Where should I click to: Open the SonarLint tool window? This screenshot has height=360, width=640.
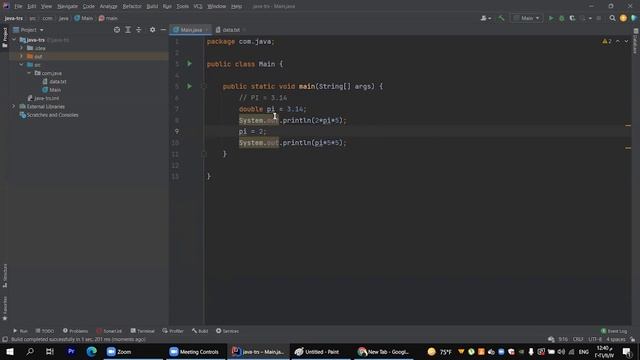point(109,331)
